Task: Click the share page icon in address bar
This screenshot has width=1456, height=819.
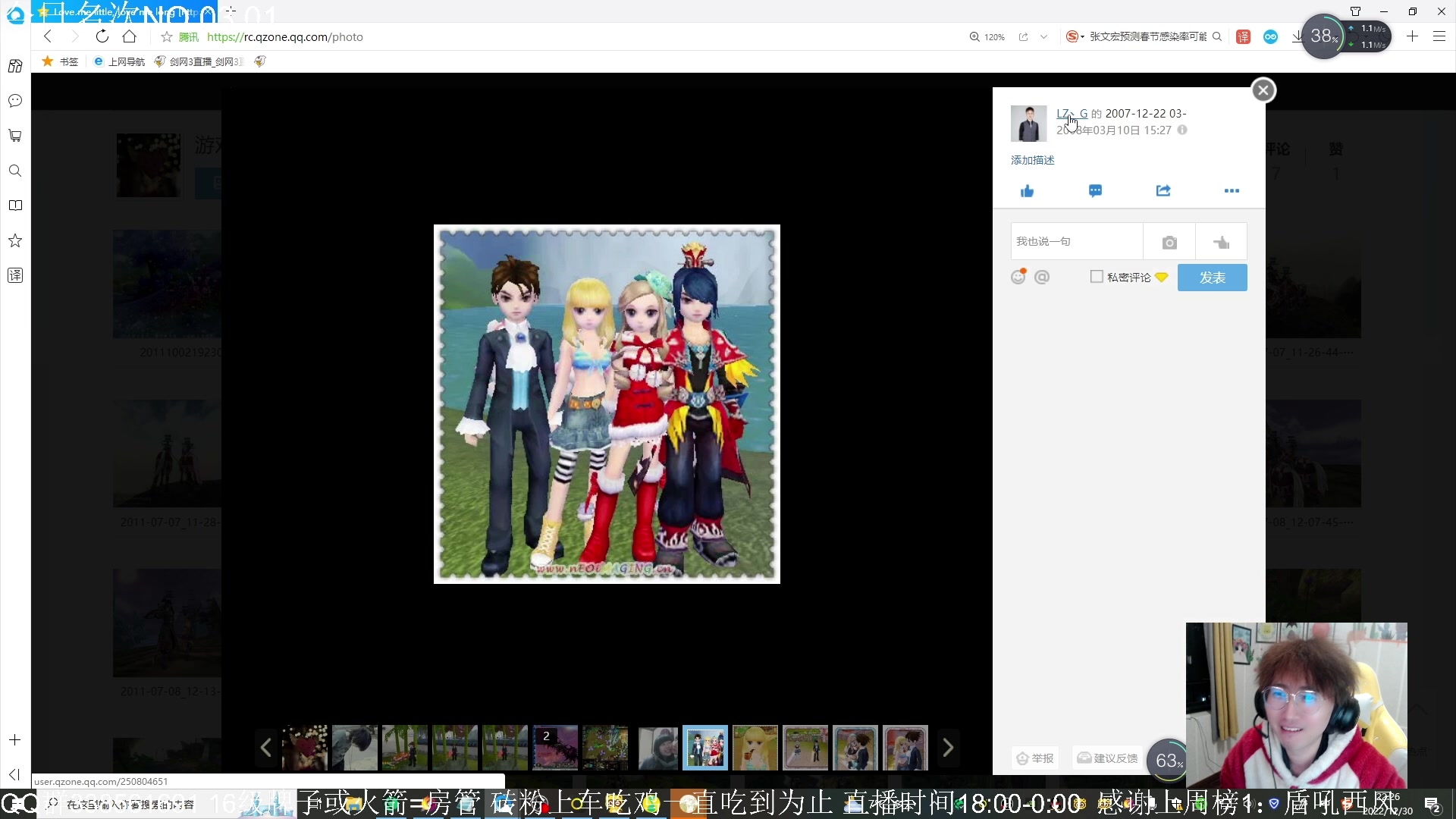Action: [1023, 36]
